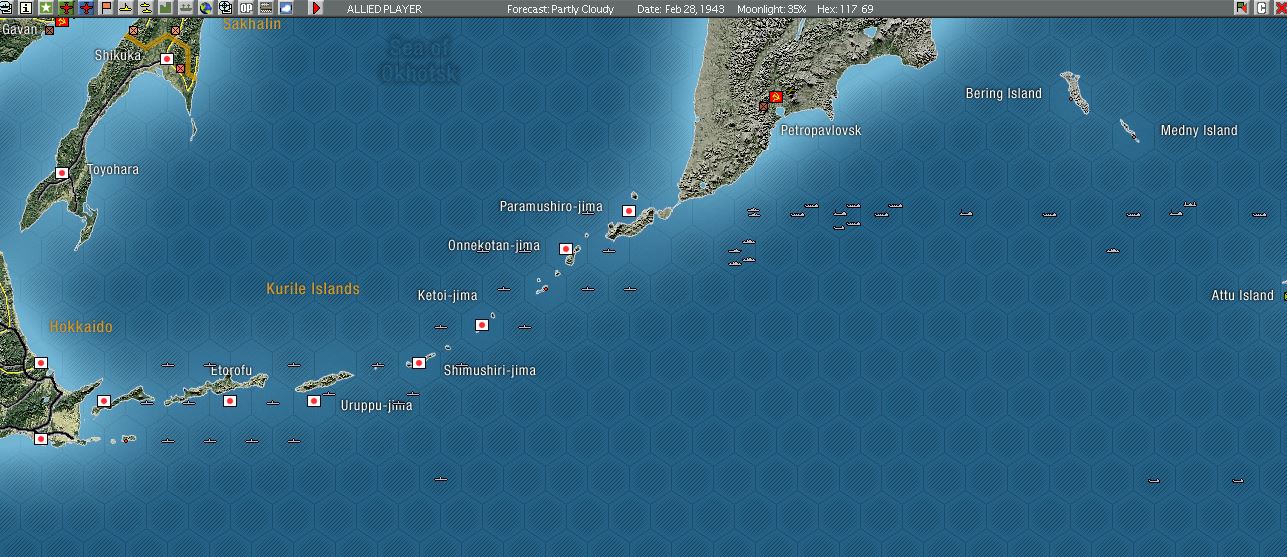The height and width of the screenshot is (557, 1287).
Task: Click the 'Medny Island' map label
Action: click(x=1199, y=130)
